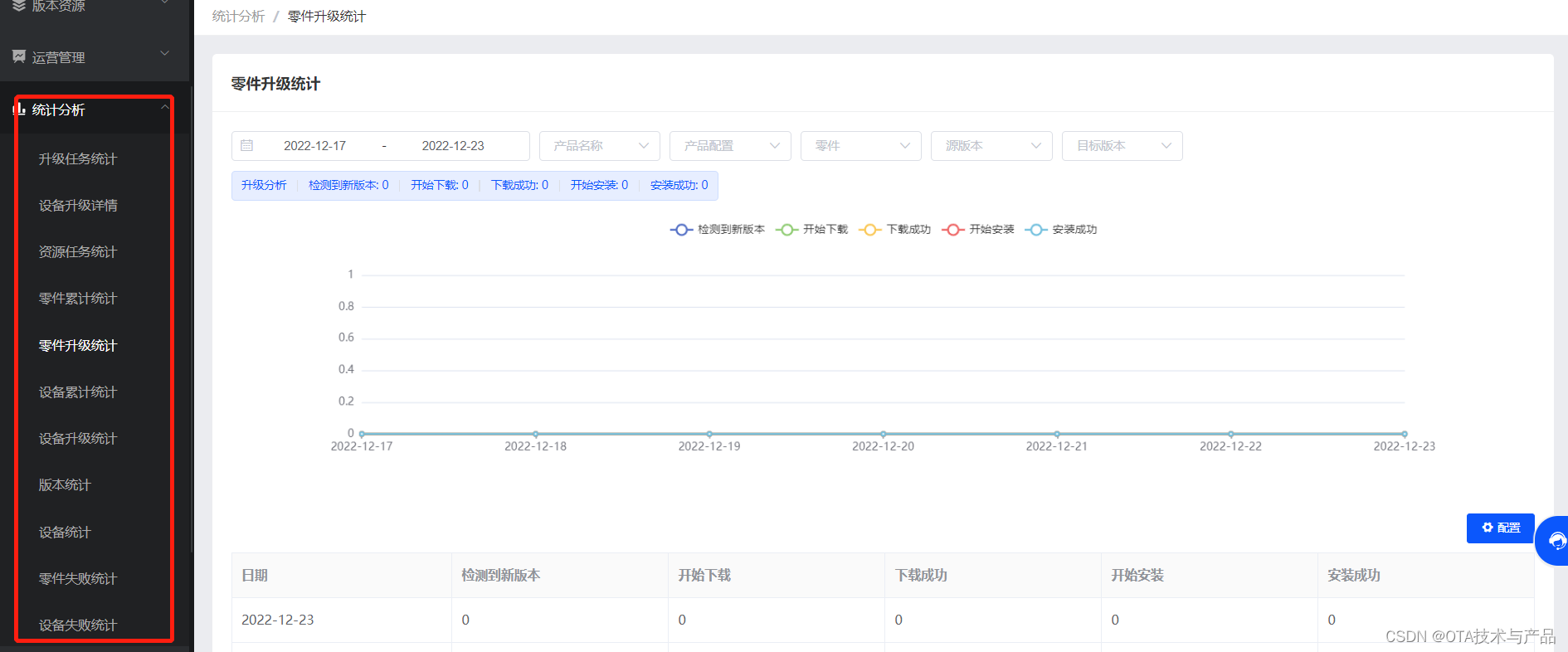Viewport: 1568px width, 652px height.
Task: Open the 零件 filter dropdown
Action: (x=861, y=146)
